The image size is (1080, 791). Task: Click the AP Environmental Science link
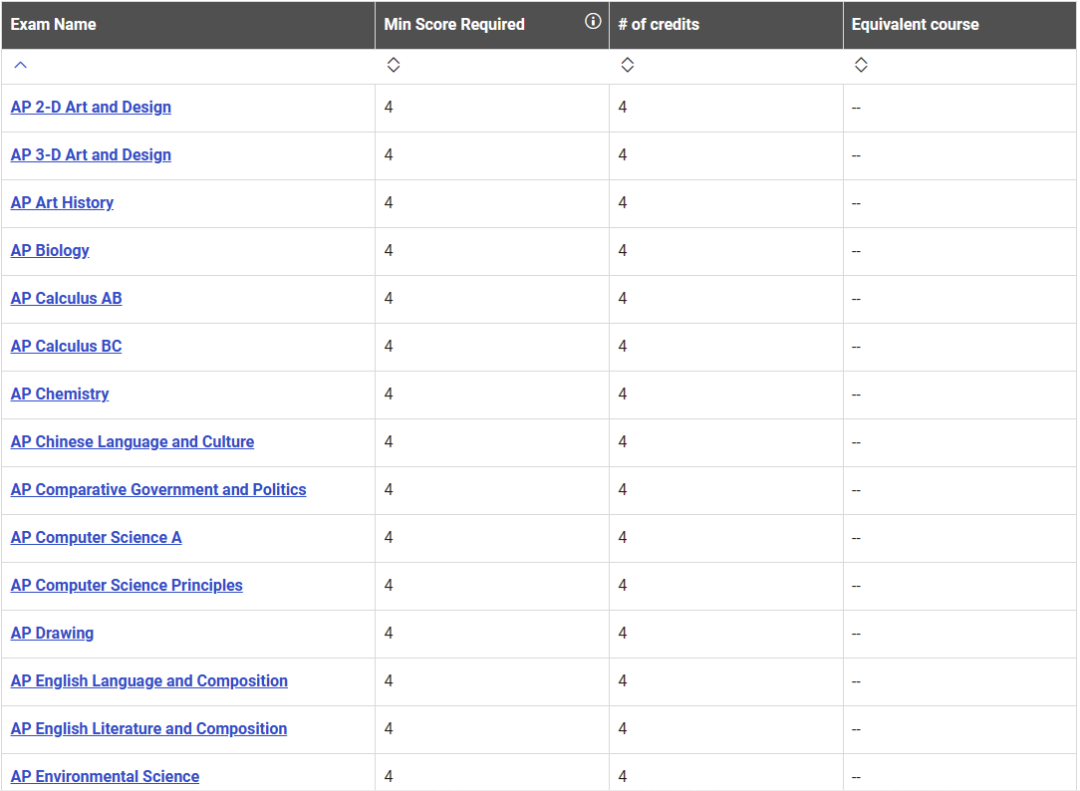(x=105, y=777)
